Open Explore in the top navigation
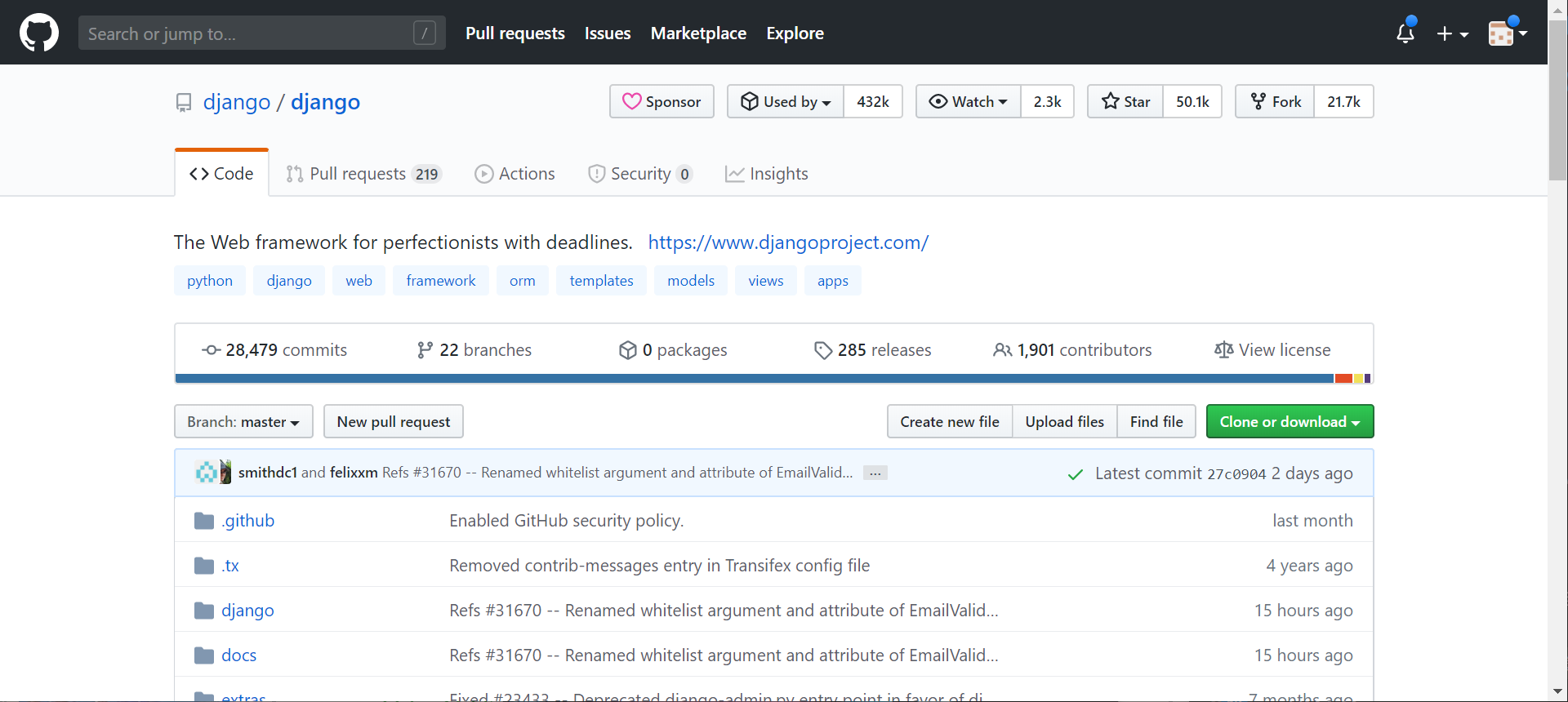Screen dimensions: 1568x702 pos(795,33)
